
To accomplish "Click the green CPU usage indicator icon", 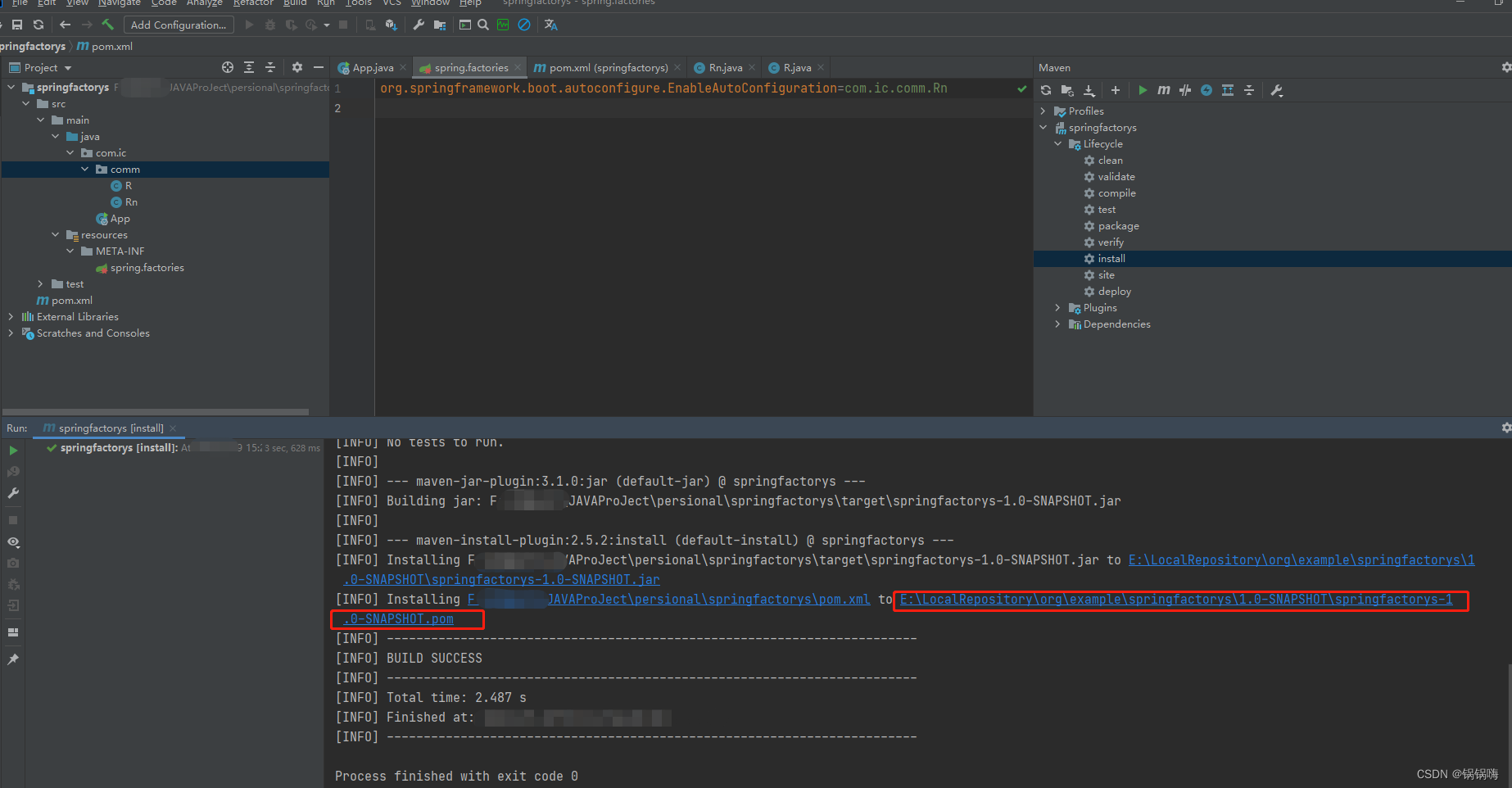I will tap(503, 25).
